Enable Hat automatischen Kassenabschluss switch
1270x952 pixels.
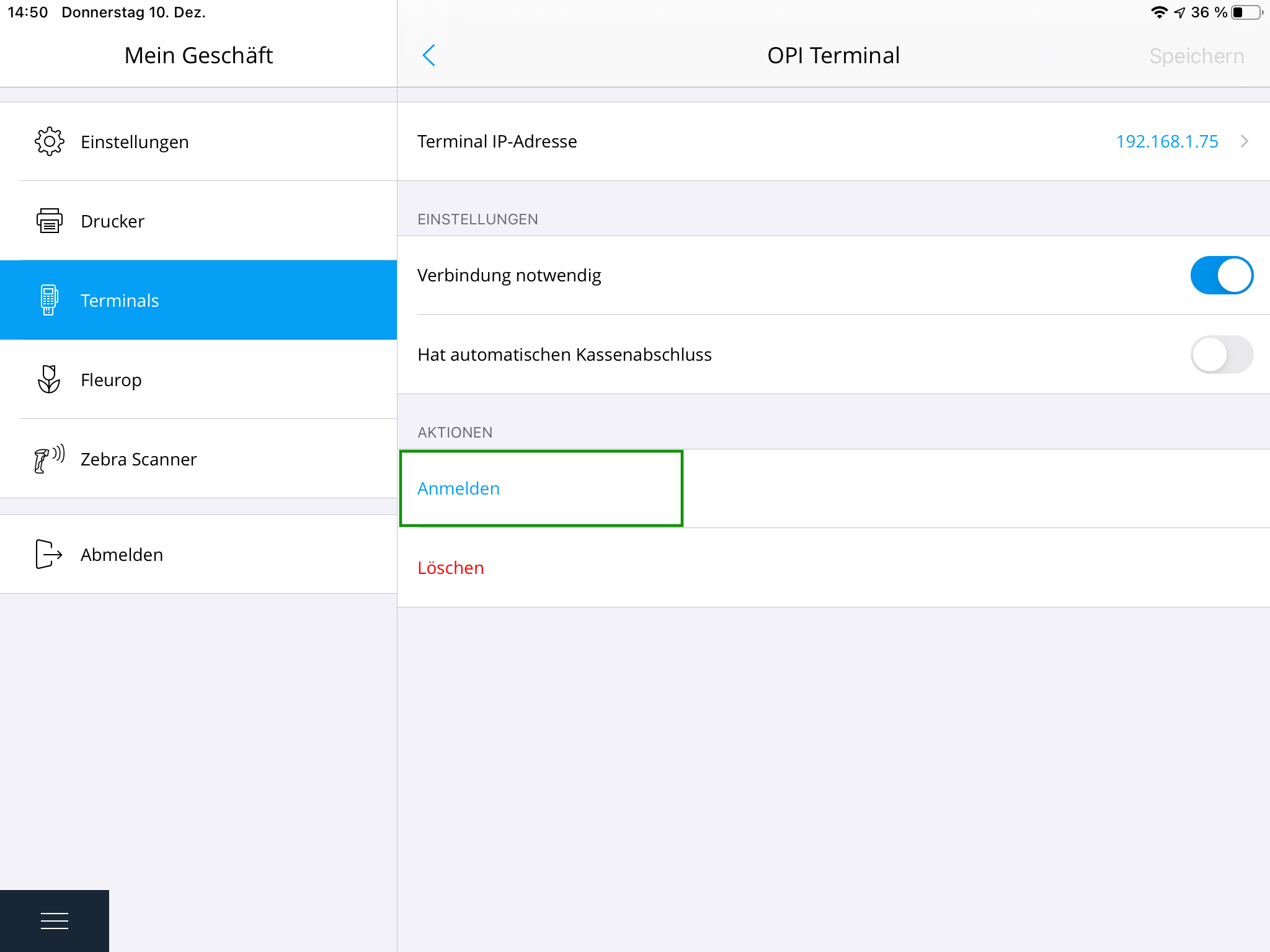pos(1221,355)
